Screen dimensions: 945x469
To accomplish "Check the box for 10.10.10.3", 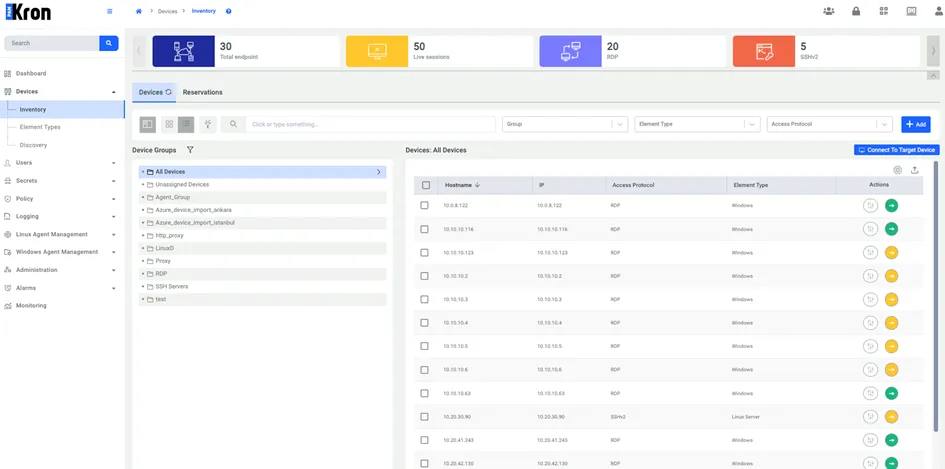I will (x=424, y=300).
